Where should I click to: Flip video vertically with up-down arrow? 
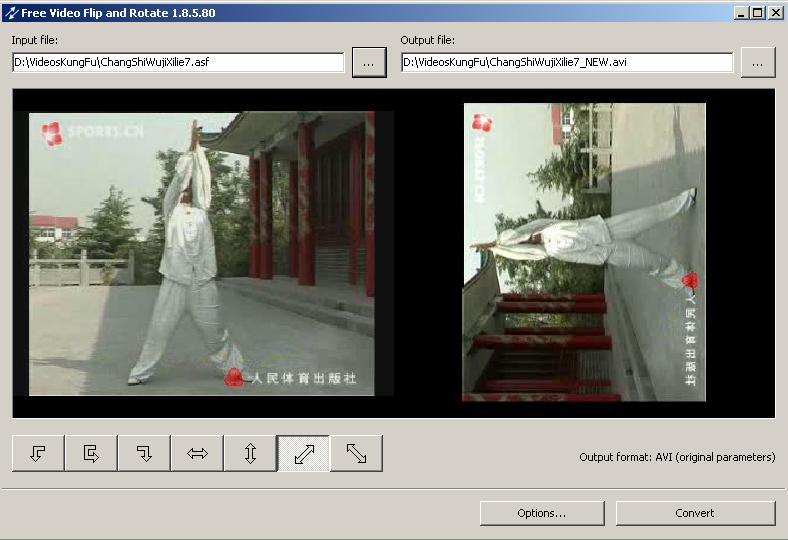point(250,453)
